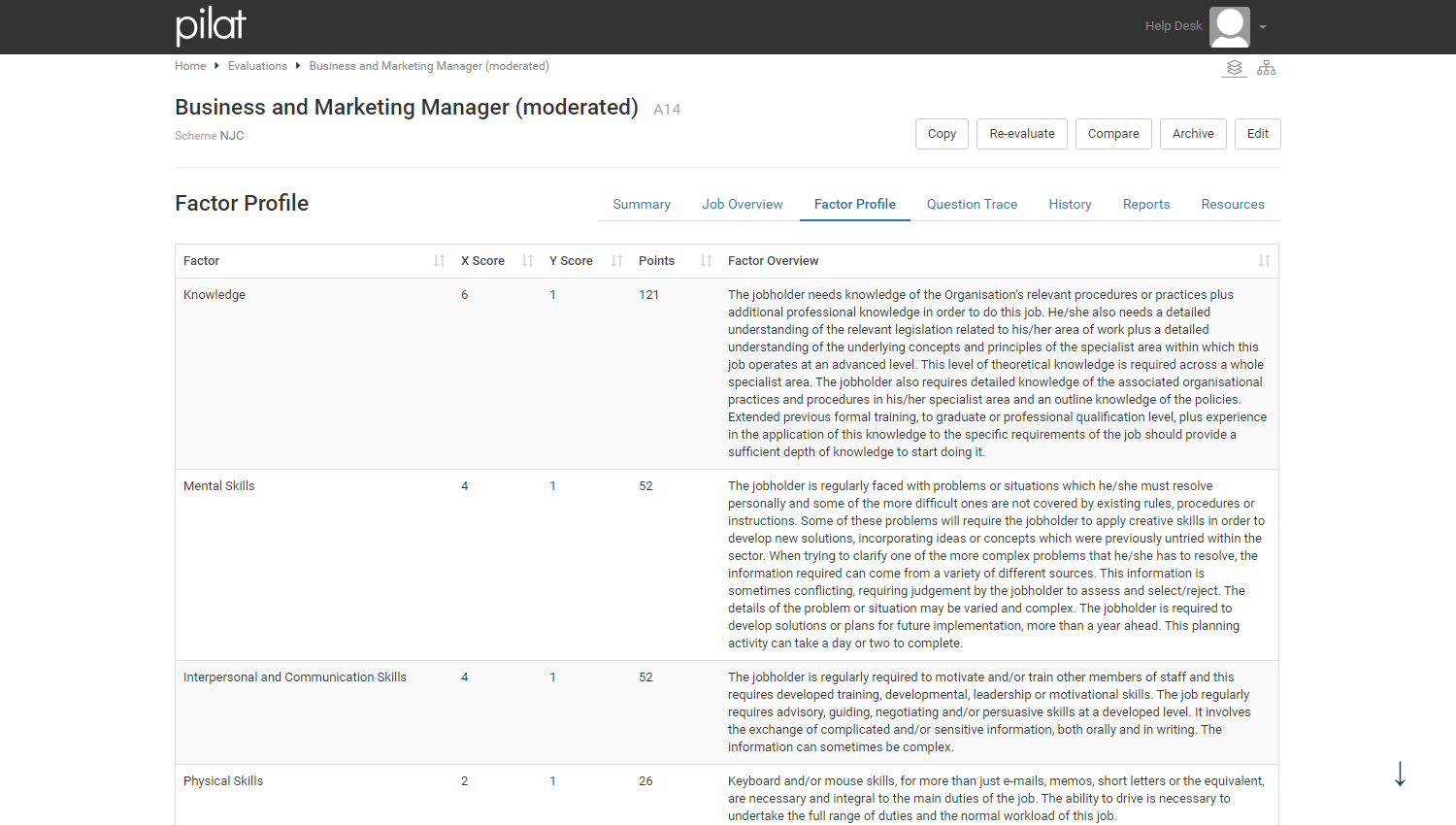
Task: Go to the History tab
Action: coord(1070,204)
